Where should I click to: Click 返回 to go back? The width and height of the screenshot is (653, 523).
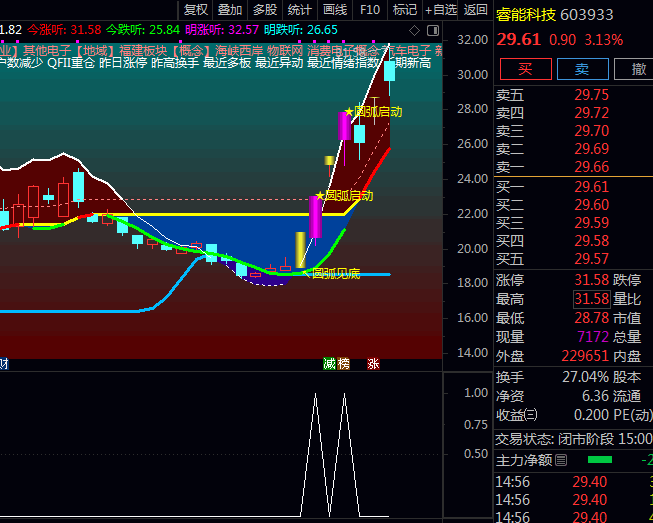[476, 10]
